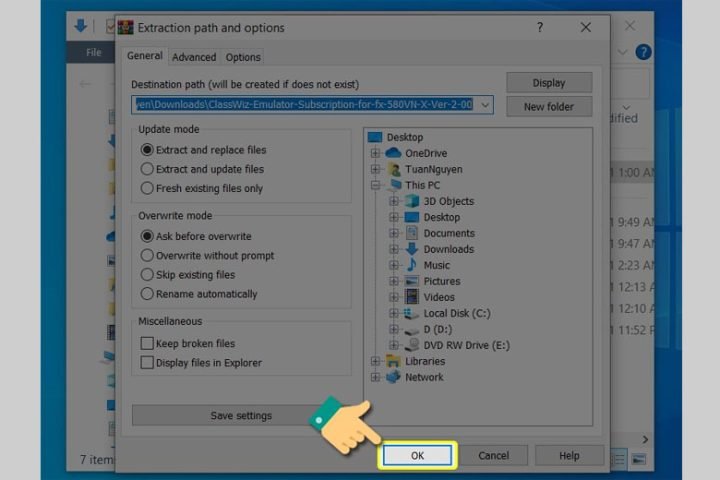Open the destination path dropdown arrow

click(x=485, y=105)
